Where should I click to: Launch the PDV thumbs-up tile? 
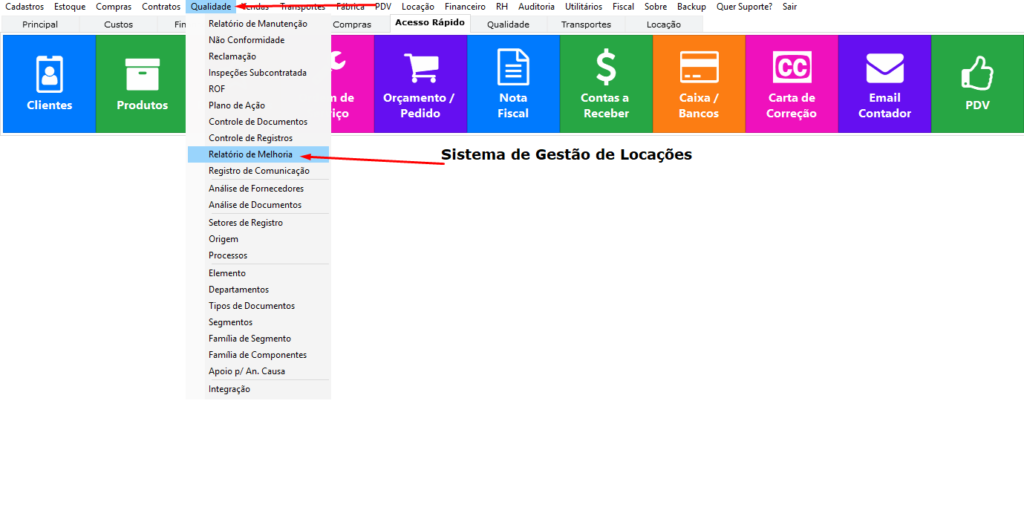[x=976, y=72]
